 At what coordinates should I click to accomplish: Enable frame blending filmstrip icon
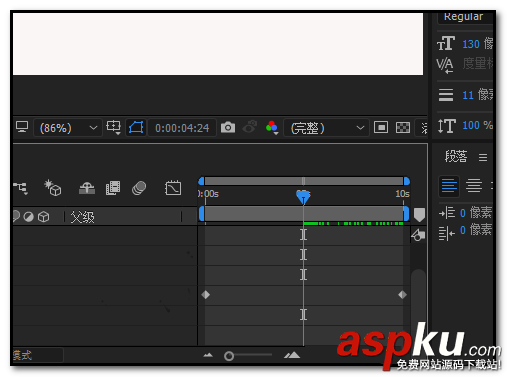(113, 188)
